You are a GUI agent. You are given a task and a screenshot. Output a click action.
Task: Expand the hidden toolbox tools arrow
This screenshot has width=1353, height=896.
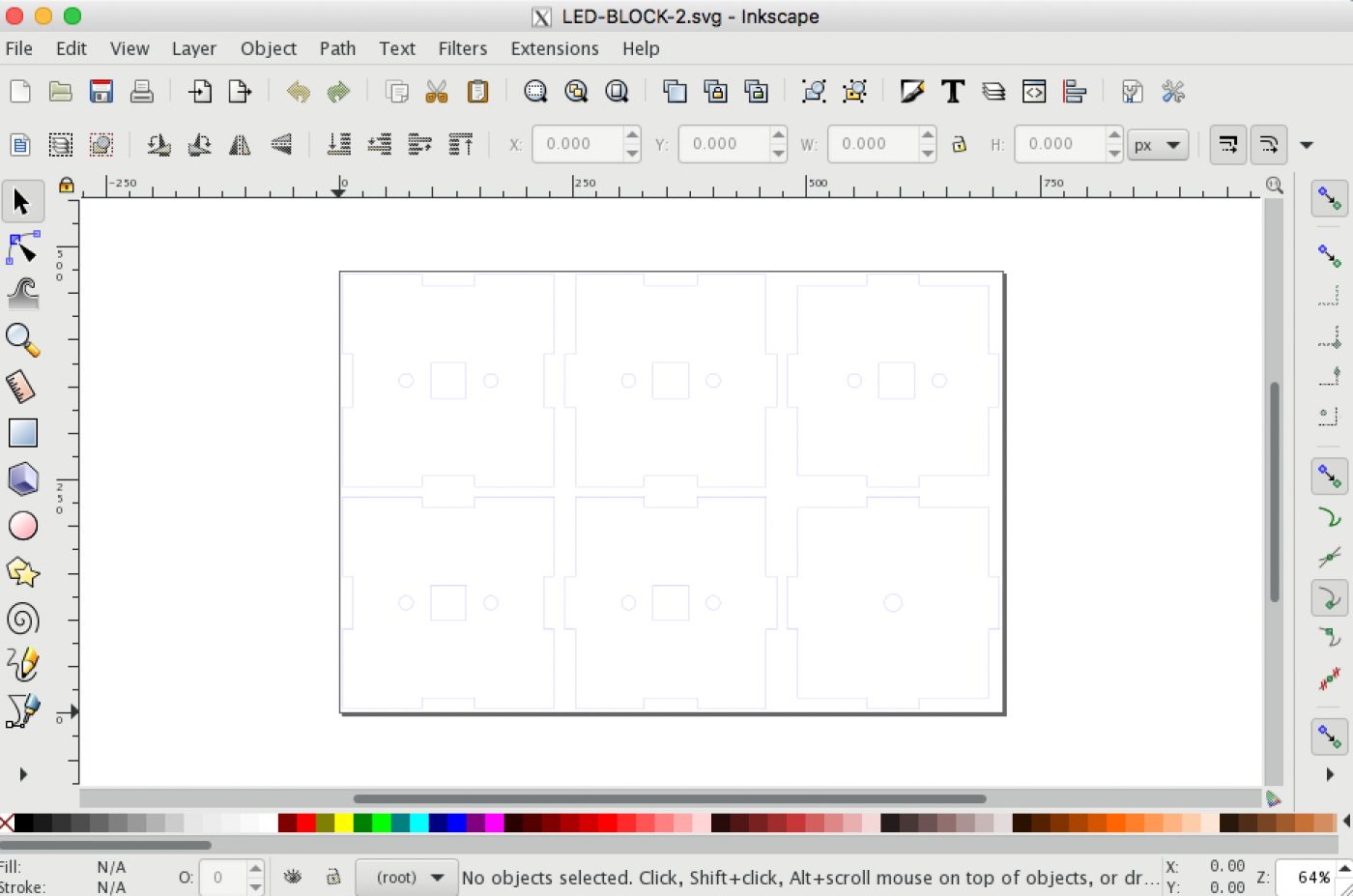coord(23,774)
